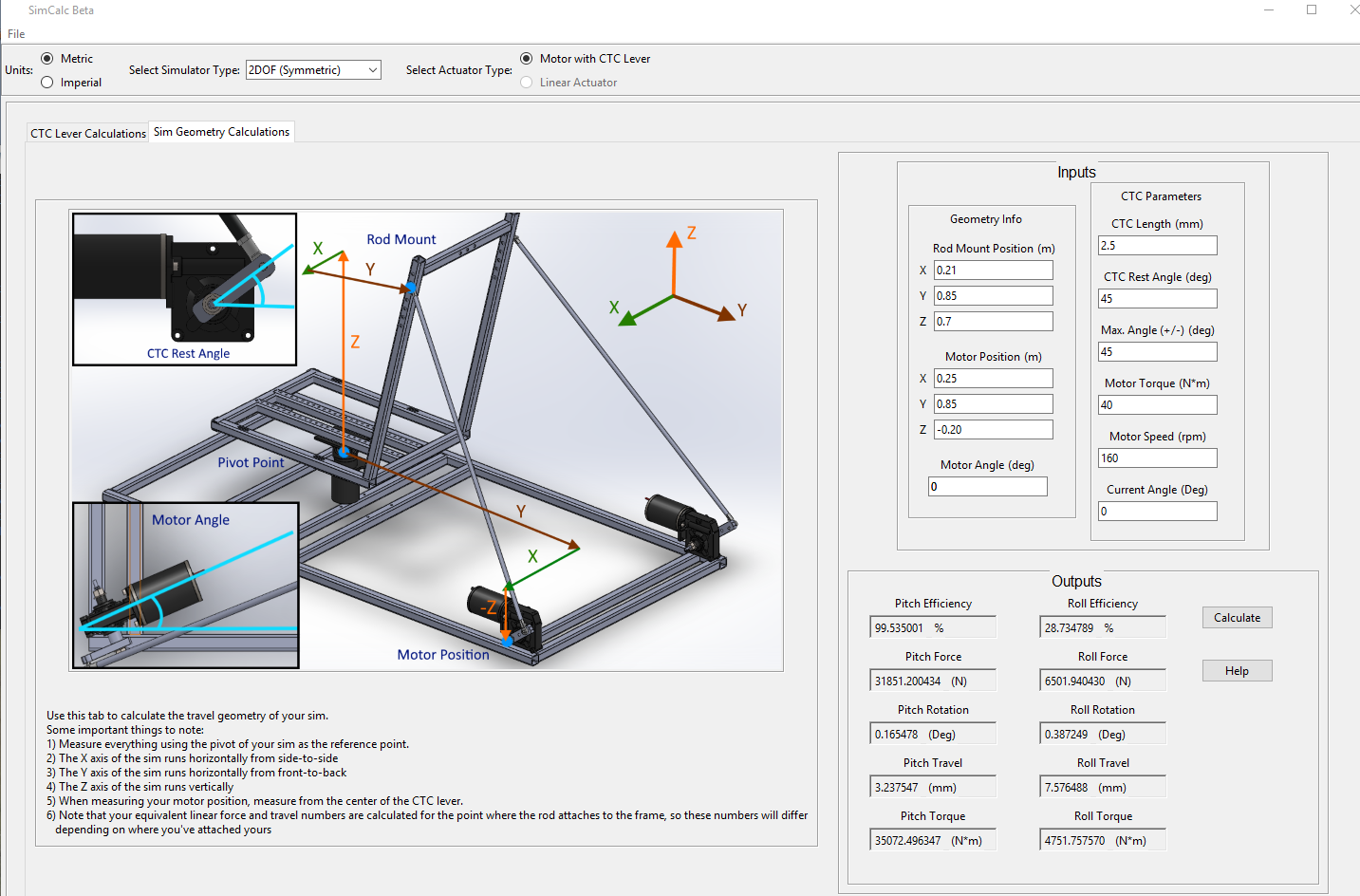Select the Linear Actuator option
This screenshot has height=896, width=1360.
click(x=527, y=82)
